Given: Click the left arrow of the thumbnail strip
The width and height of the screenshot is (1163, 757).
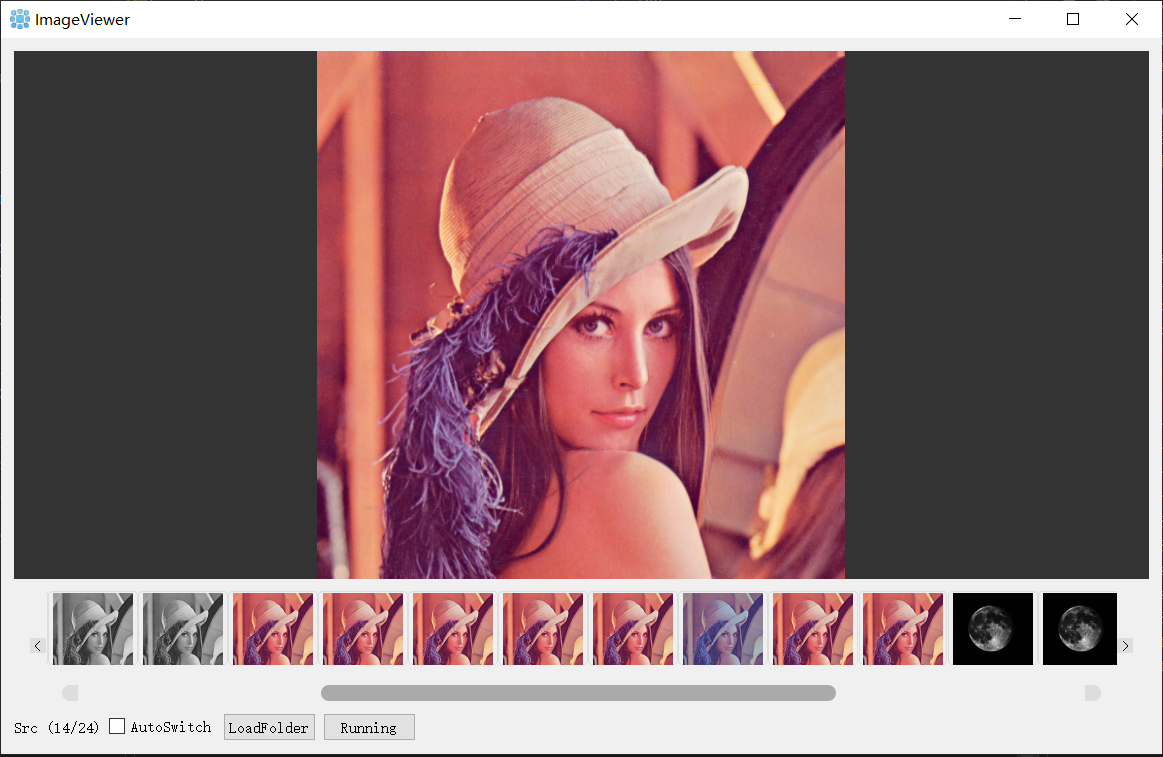Looking at the screenshot, I should point(38,646).
